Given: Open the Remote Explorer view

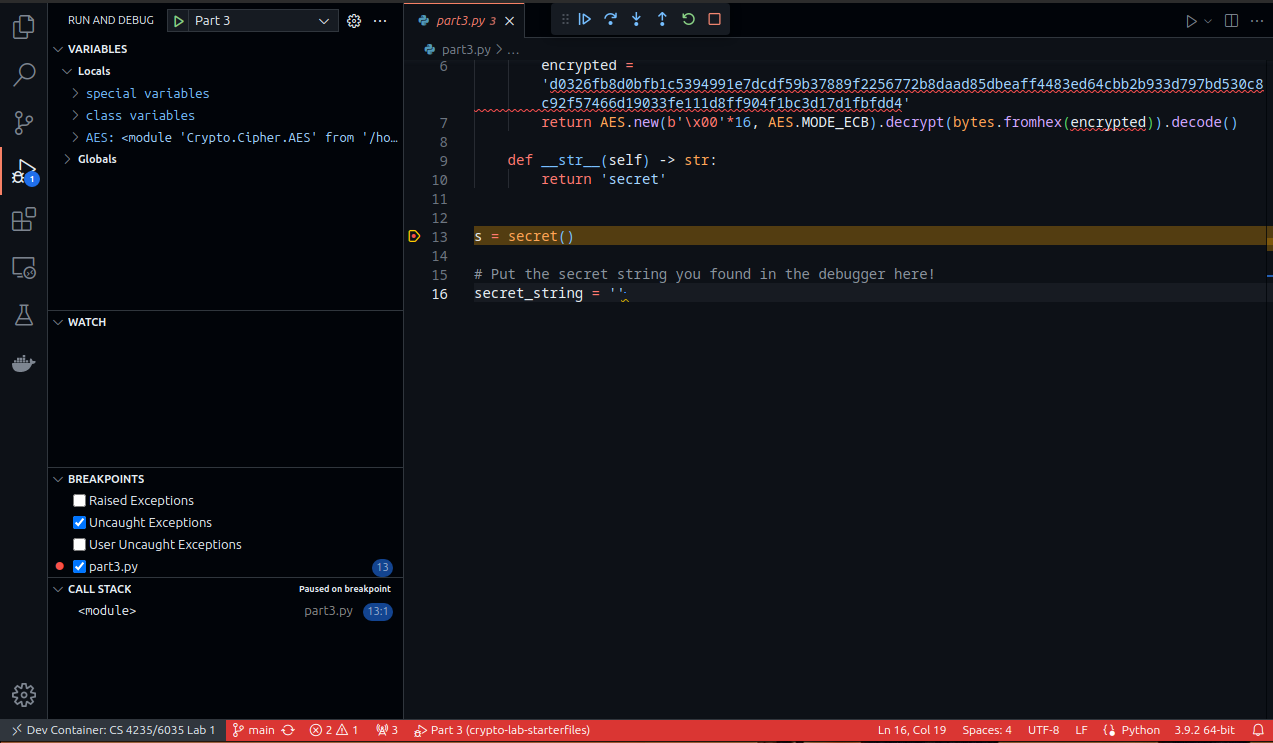Looking at the screenshot, I should (x=24, y=268).
